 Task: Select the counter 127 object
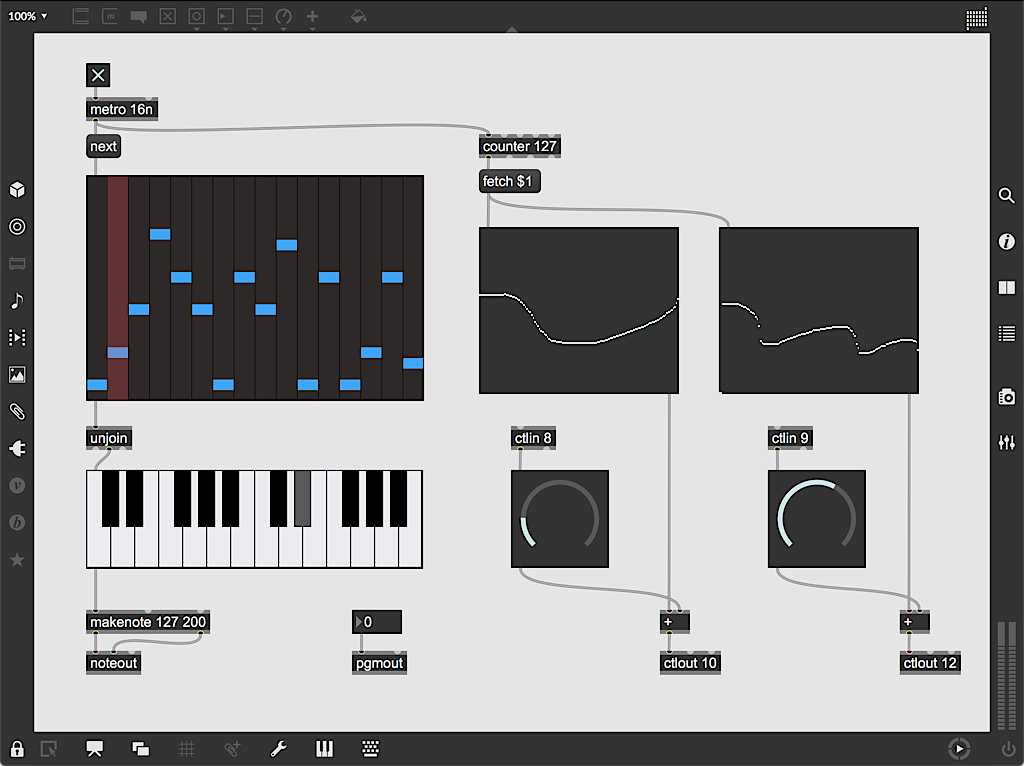pos(520,146)
